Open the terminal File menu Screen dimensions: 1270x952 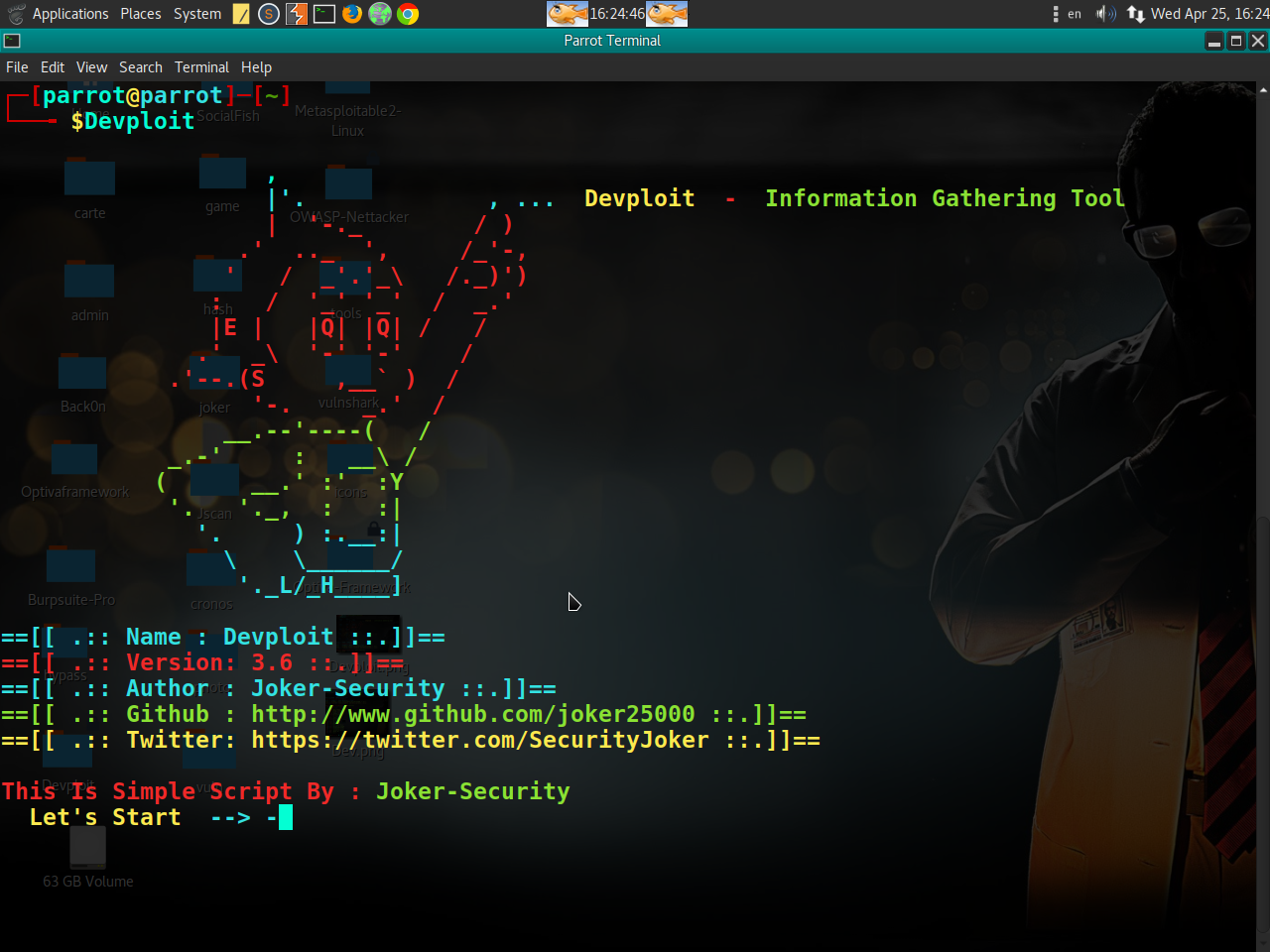coord(17,66)
